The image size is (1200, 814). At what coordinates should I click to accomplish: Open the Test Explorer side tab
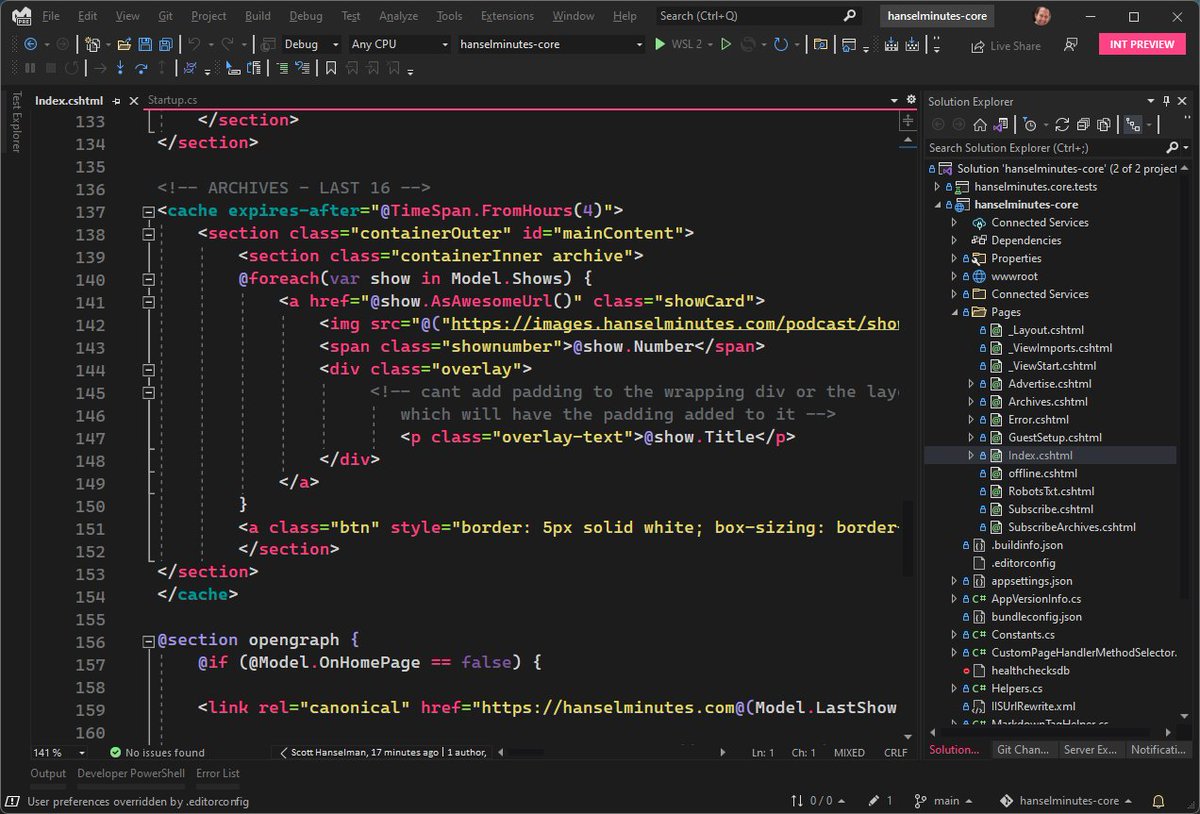click(x=15, y=122)
